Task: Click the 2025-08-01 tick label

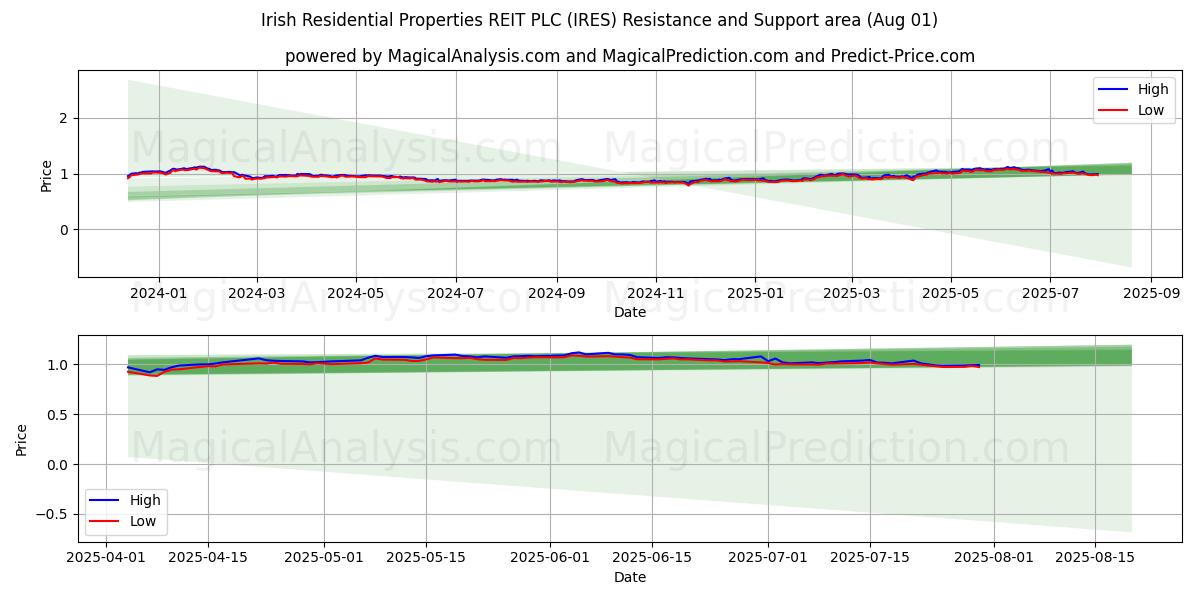Action: coord(994,558)
